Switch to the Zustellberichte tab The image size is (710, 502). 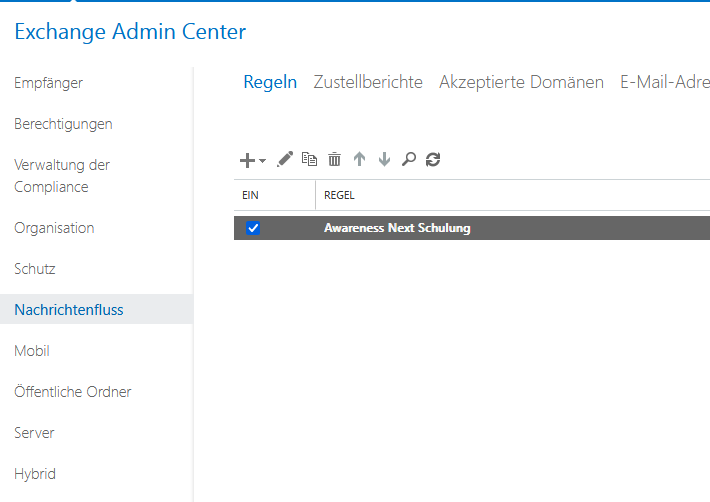coord(368,82)
